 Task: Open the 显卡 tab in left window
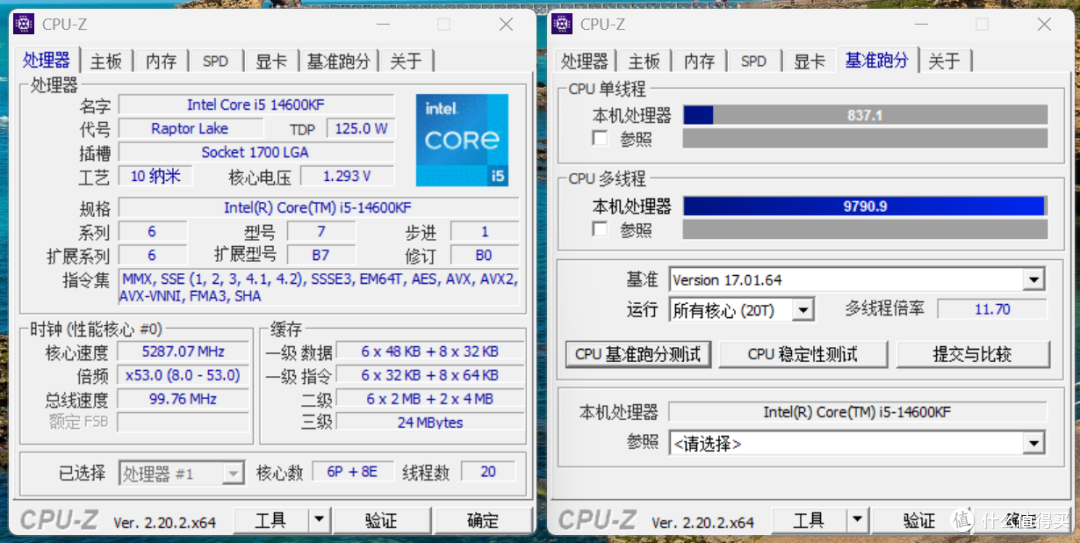point(271,61)
